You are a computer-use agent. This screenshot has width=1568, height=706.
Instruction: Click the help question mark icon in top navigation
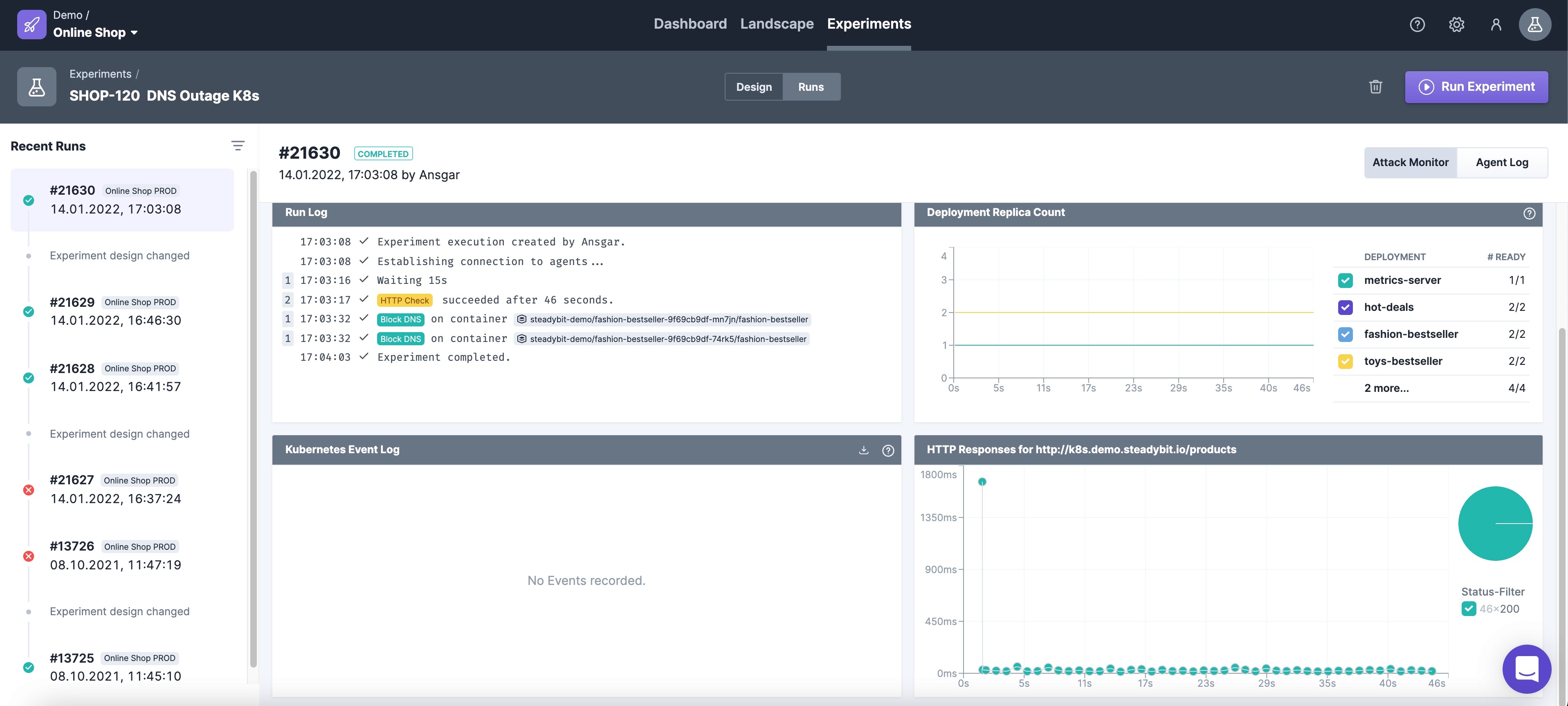(1417, 25)
